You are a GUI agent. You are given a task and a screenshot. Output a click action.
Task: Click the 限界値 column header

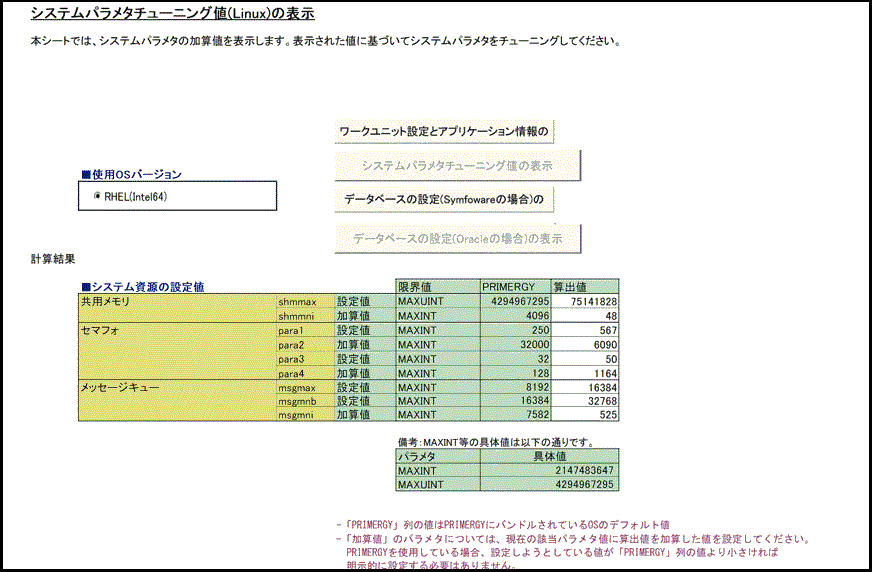tap(438, 287)
